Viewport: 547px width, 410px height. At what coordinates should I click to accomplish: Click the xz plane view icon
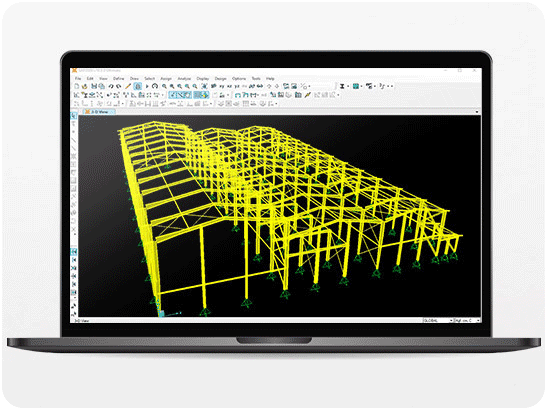(x=230, y=86)
